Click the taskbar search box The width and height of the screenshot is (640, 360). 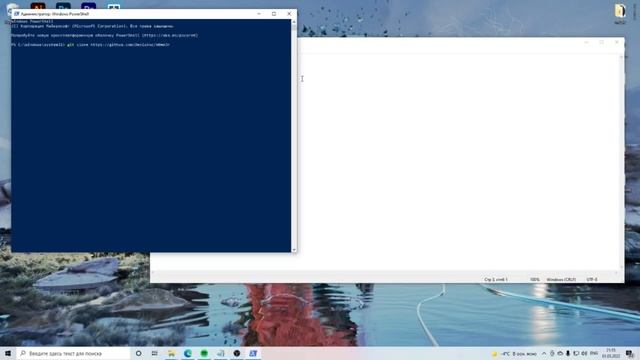[x=73, y=353]
